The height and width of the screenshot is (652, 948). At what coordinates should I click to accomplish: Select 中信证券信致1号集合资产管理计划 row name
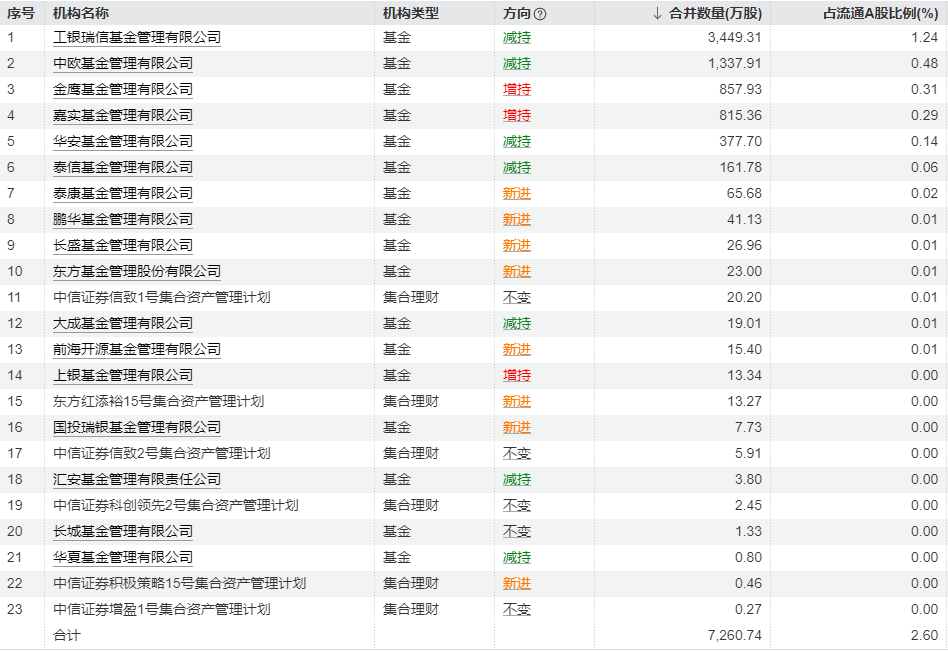161,298
